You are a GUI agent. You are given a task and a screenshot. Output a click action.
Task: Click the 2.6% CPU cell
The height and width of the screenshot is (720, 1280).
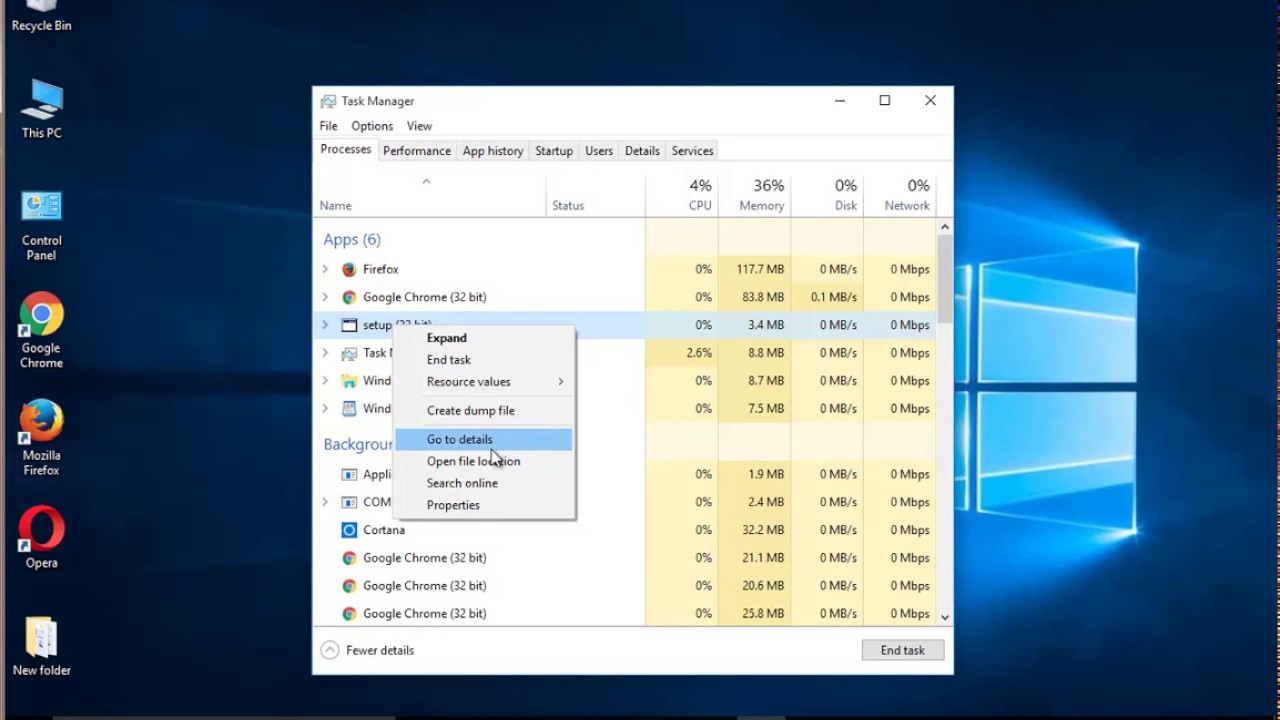click(x=682, y=353)
